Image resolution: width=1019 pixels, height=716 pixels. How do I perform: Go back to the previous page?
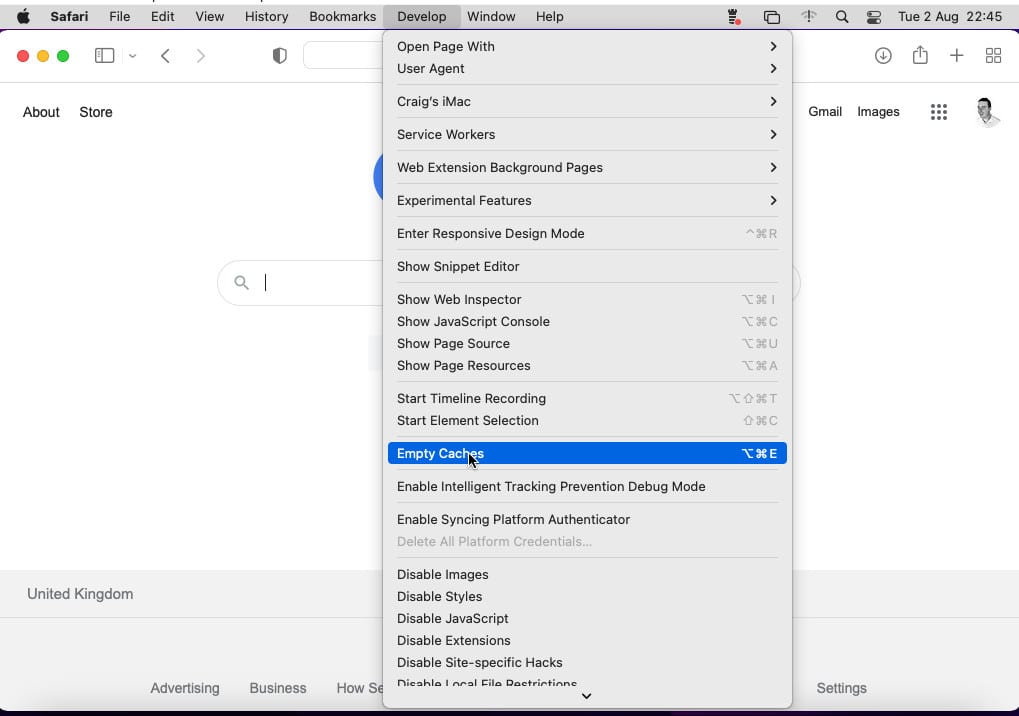click(166, 56)
